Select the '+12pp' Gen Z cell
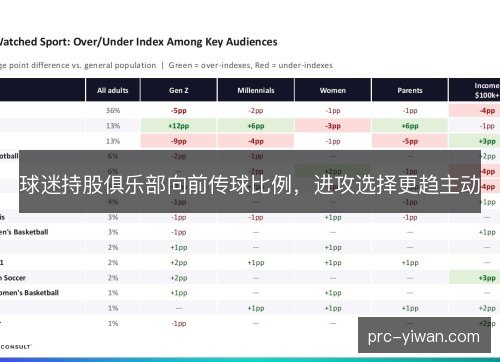Screen dimensions: 500x362 coord(179,126)
